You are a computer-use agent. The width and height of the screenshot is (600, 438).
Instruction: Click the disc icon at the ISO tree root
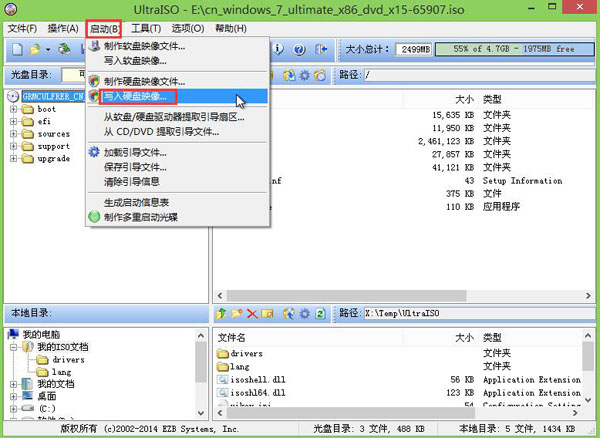pyautogui.click(x=13, y=96)
